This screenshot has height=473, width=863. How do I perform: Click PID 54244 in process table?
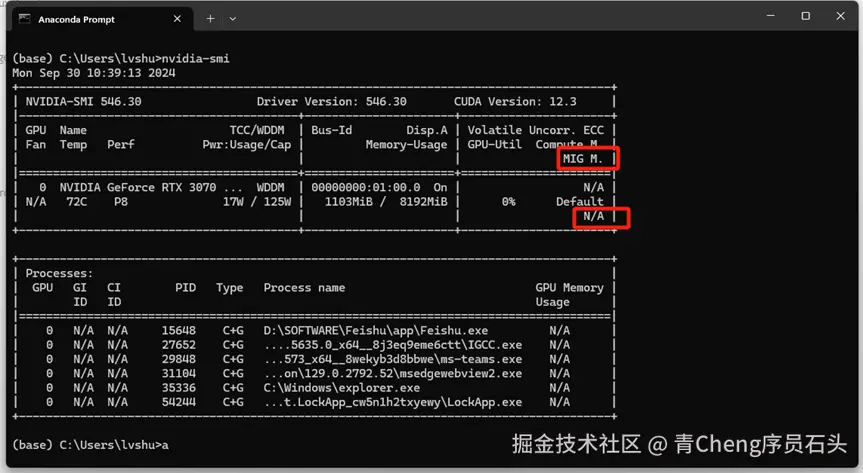click(179, 402)
